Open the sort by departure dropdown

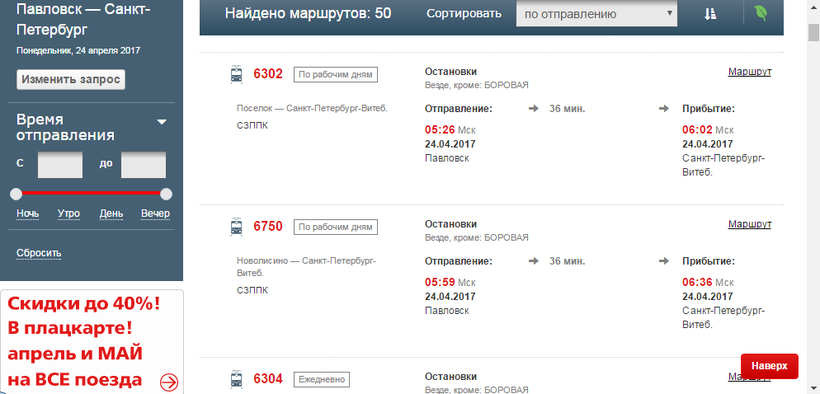tap(596, 14)
